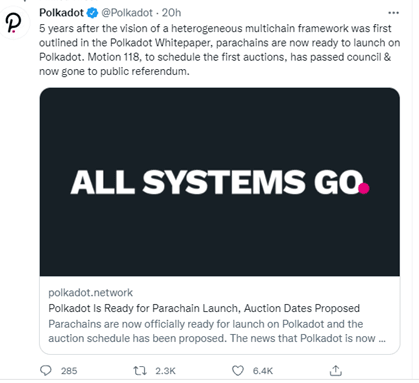Image resolution: width=419 pixels, height=383 pixels.
Task: Click the 285 replies count
Action: pyautogui.click(x=69, y=371)
